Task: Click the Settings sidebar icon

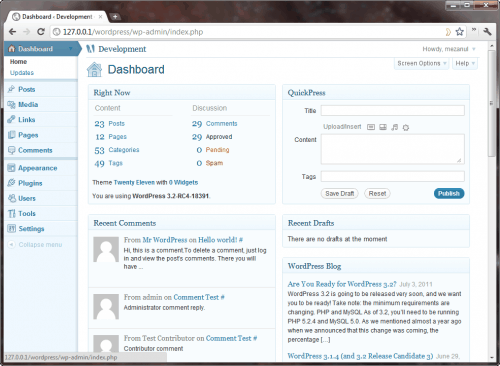Action: coord(11,228)
